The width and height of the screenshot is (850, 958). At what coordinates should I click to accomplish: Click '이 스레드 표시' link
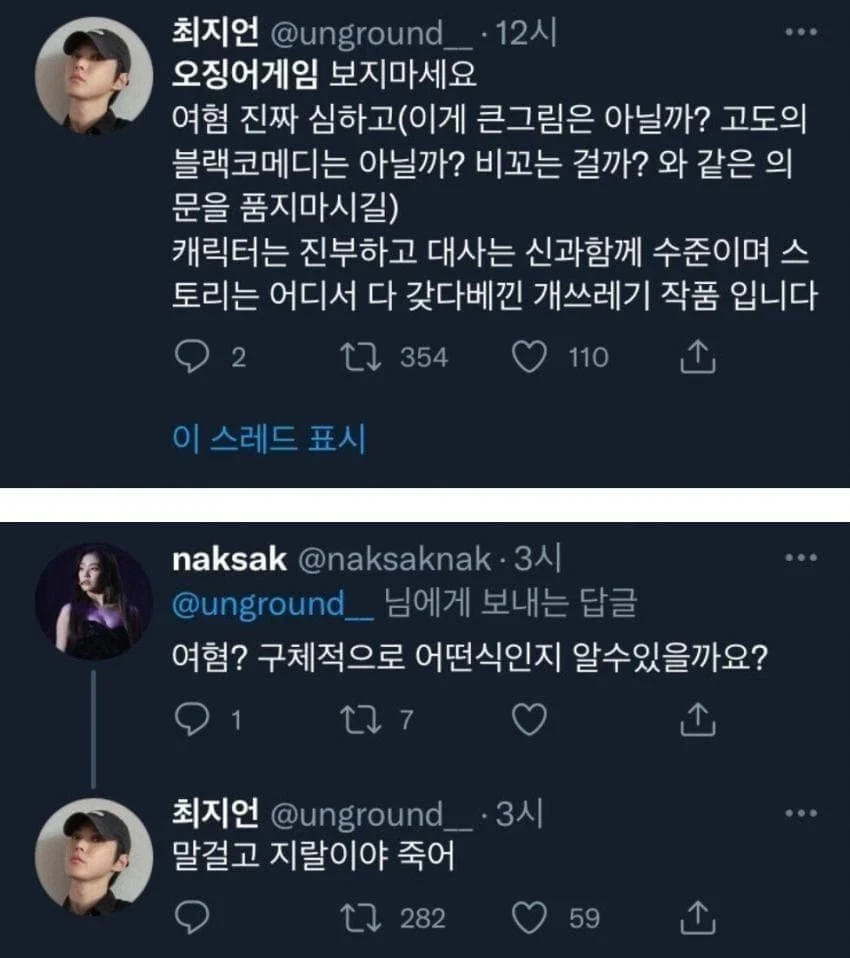click(x=270, y=438)
